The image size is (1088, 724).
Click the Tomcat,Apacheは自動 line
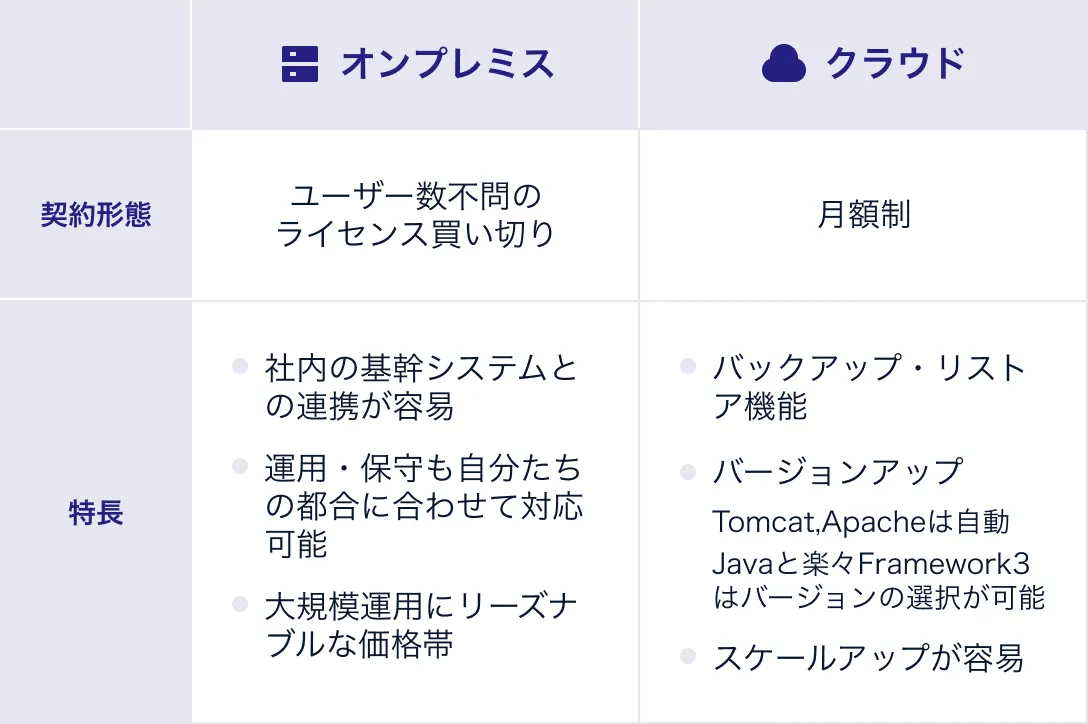coord(861,522)
